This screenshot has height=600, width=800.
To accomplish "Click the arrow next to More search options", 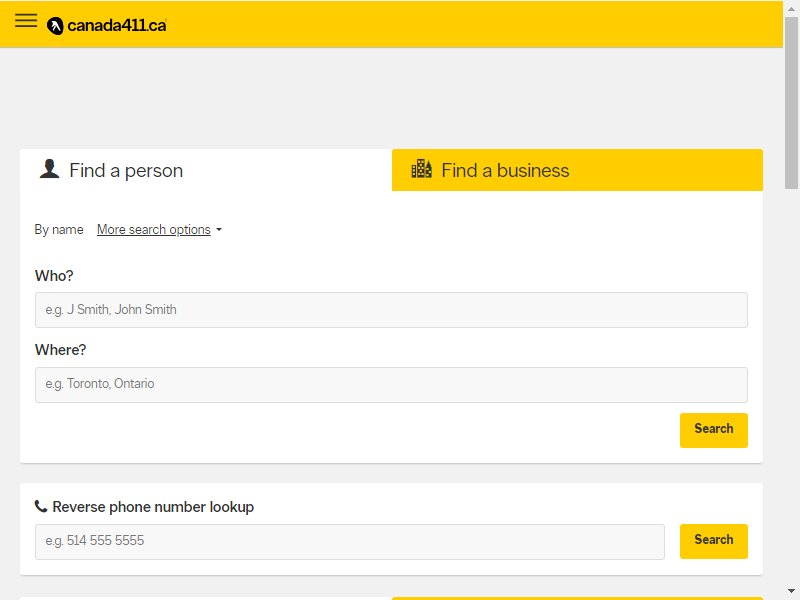I will click(x=219, y=230).
